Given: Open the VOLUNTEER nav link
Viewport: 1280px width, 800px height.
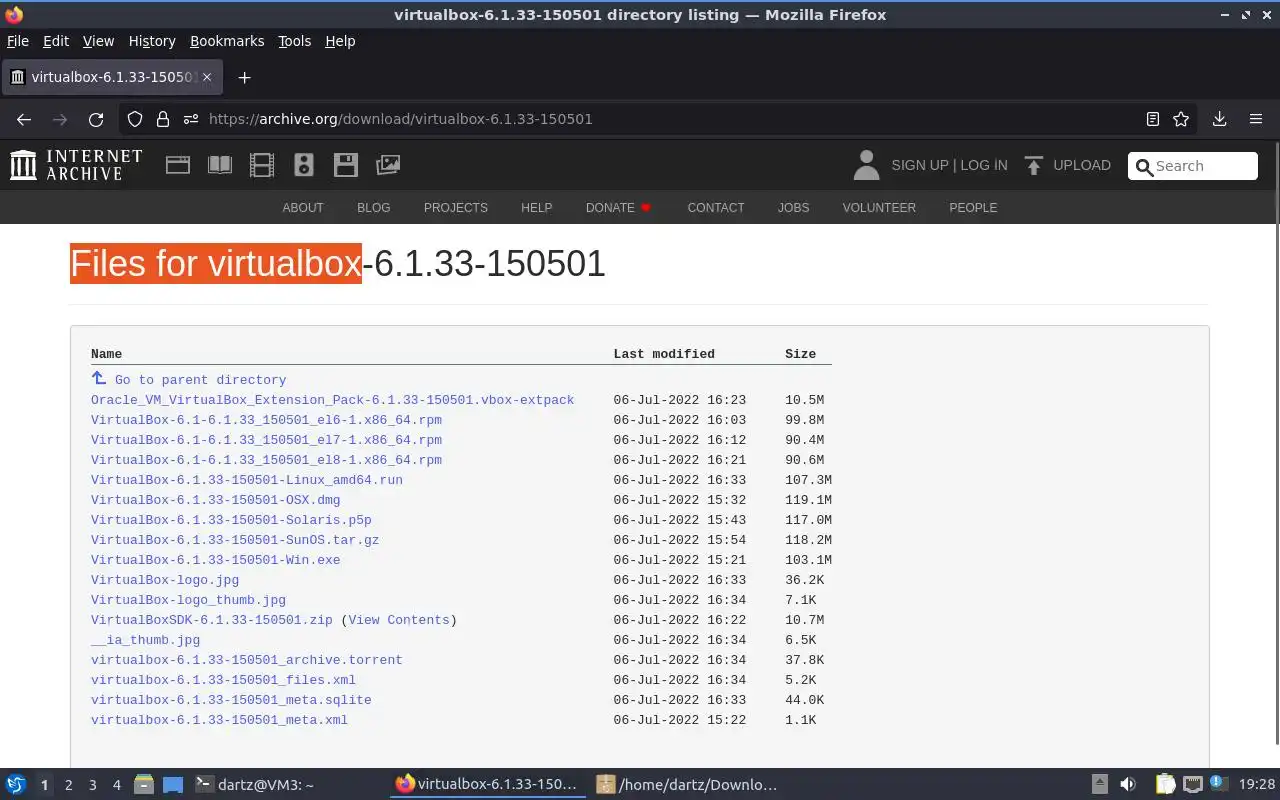Looking at the screenshot, I should (879, 208).
